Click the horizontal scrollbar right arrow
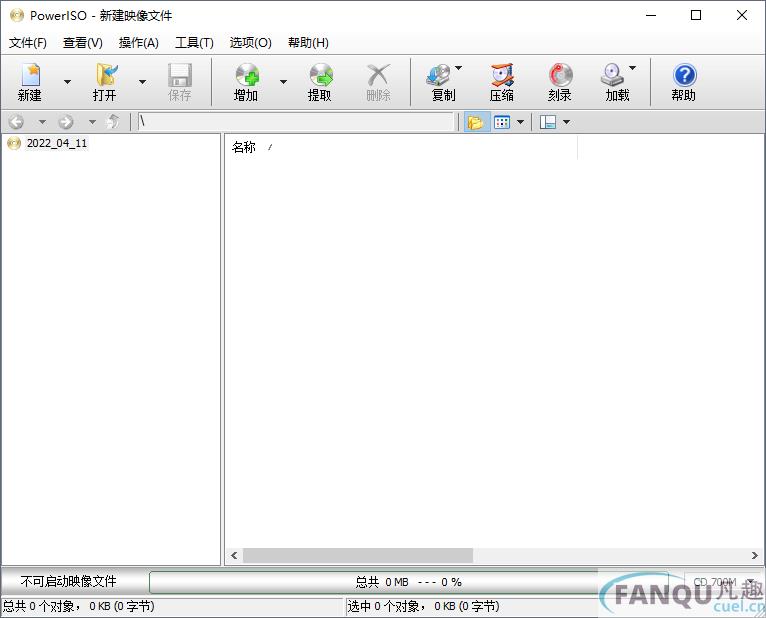The image size is (766, 618). [754, 555]
